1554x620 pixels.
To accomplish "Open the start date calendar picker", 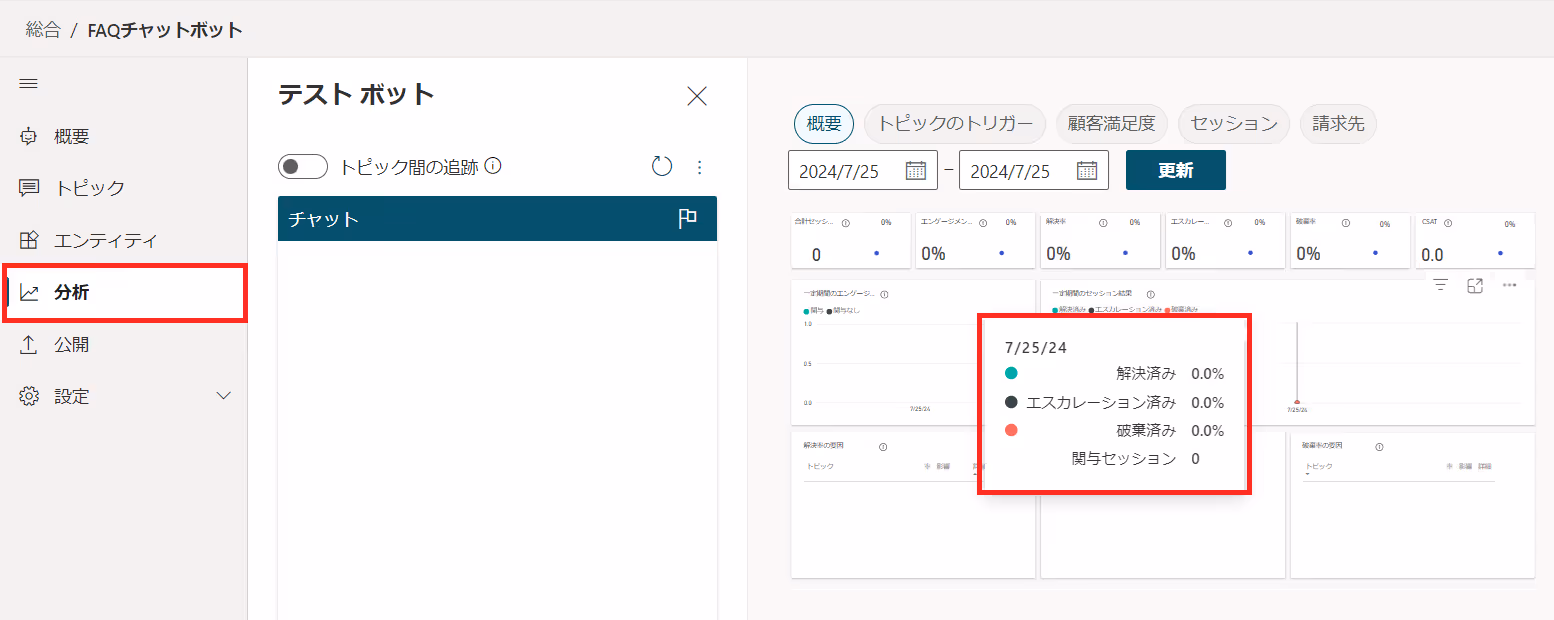I will point(916,171).
